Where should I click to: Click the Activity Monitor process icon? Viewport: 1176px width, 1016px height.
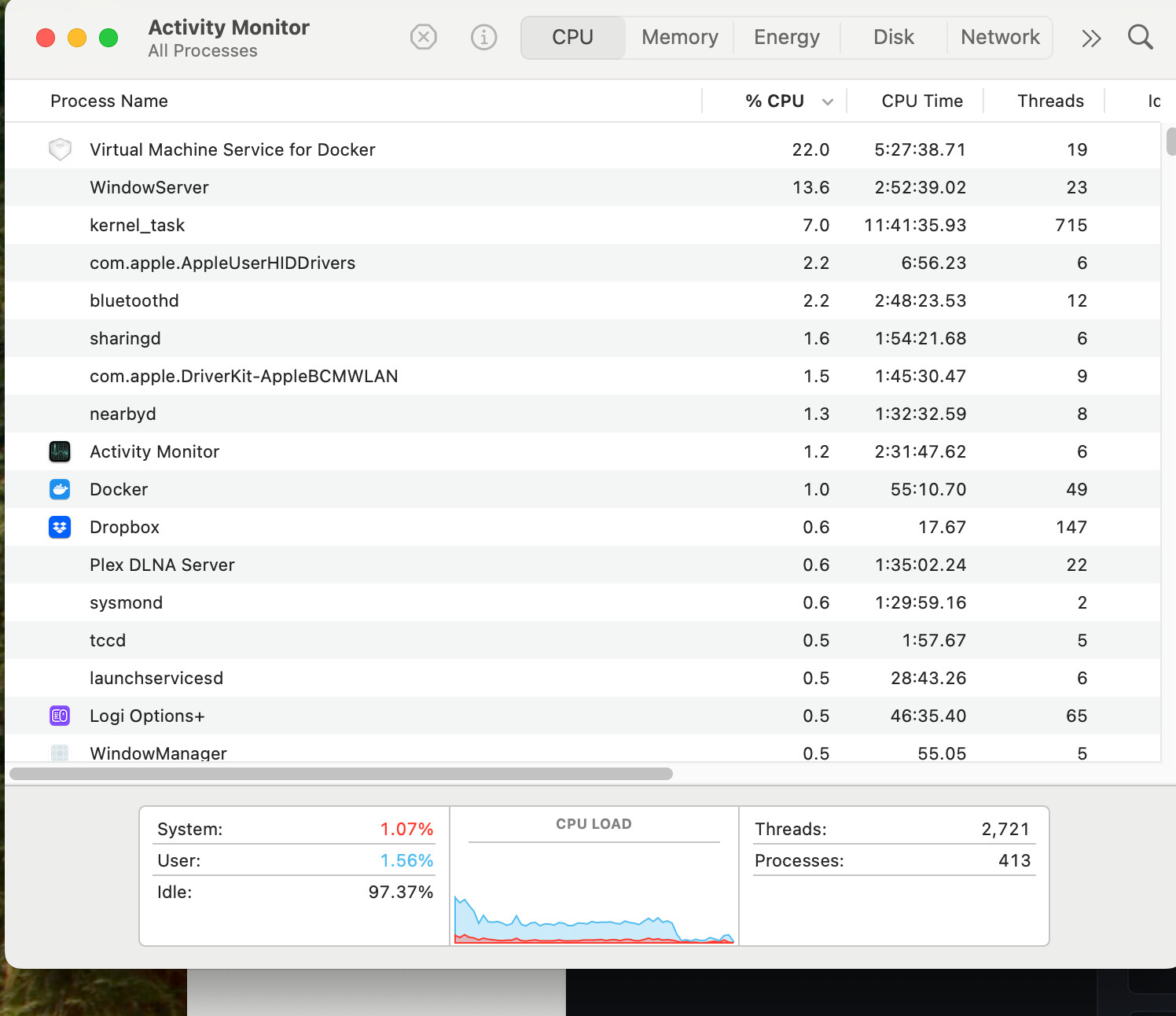pos(60,451)
